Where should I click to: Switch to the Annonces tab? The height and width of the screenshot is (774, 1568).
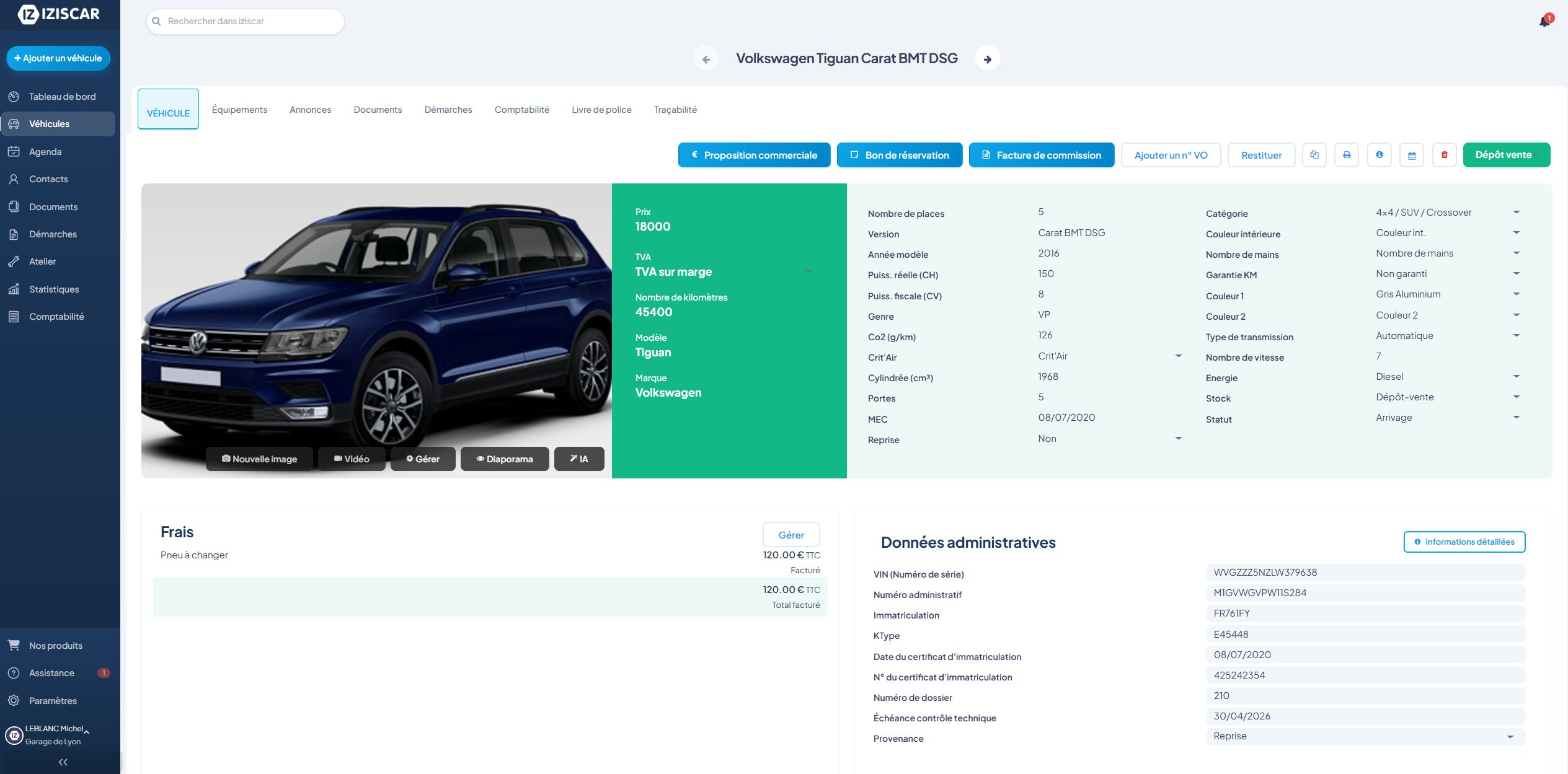point(310,110)
